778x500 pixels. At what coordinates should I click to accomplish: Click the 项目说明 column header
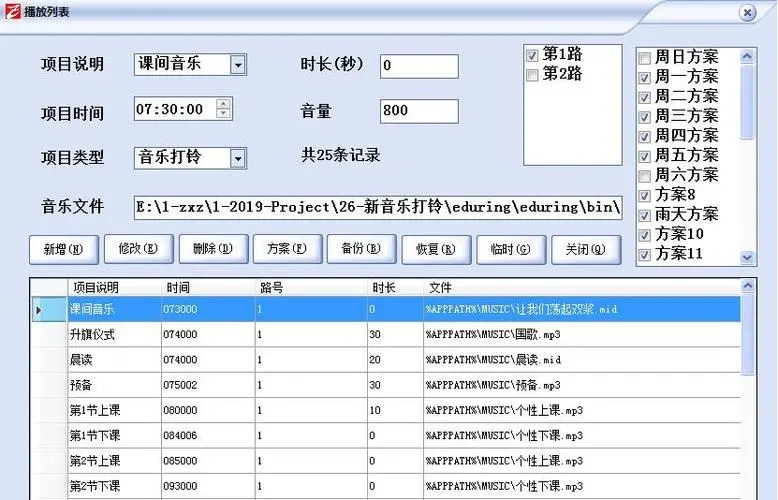(x=114, y=288)
